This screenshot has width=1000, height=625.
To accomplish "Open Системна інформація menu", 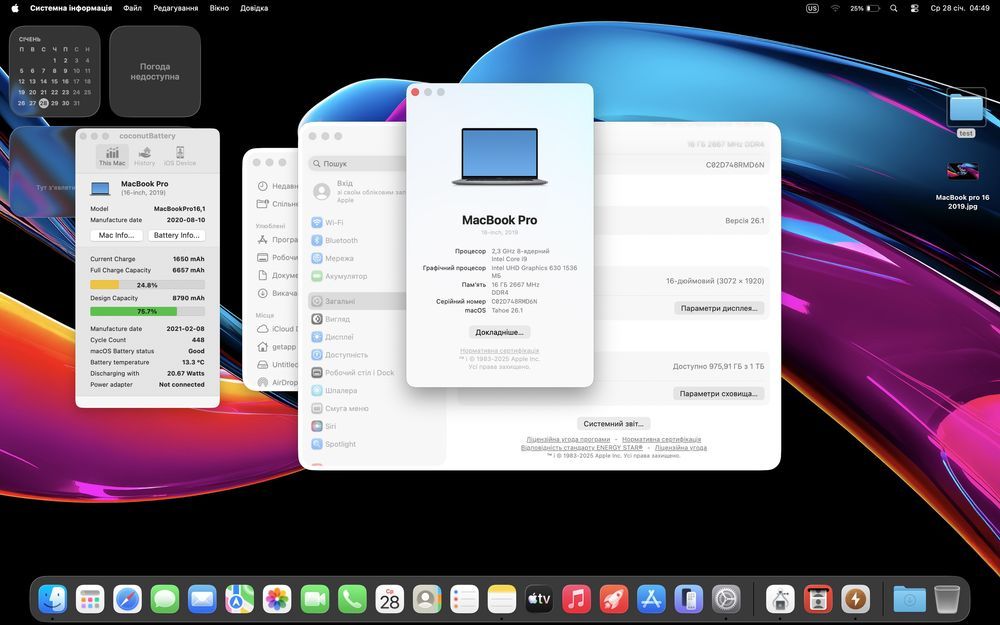I will [71, 8].
